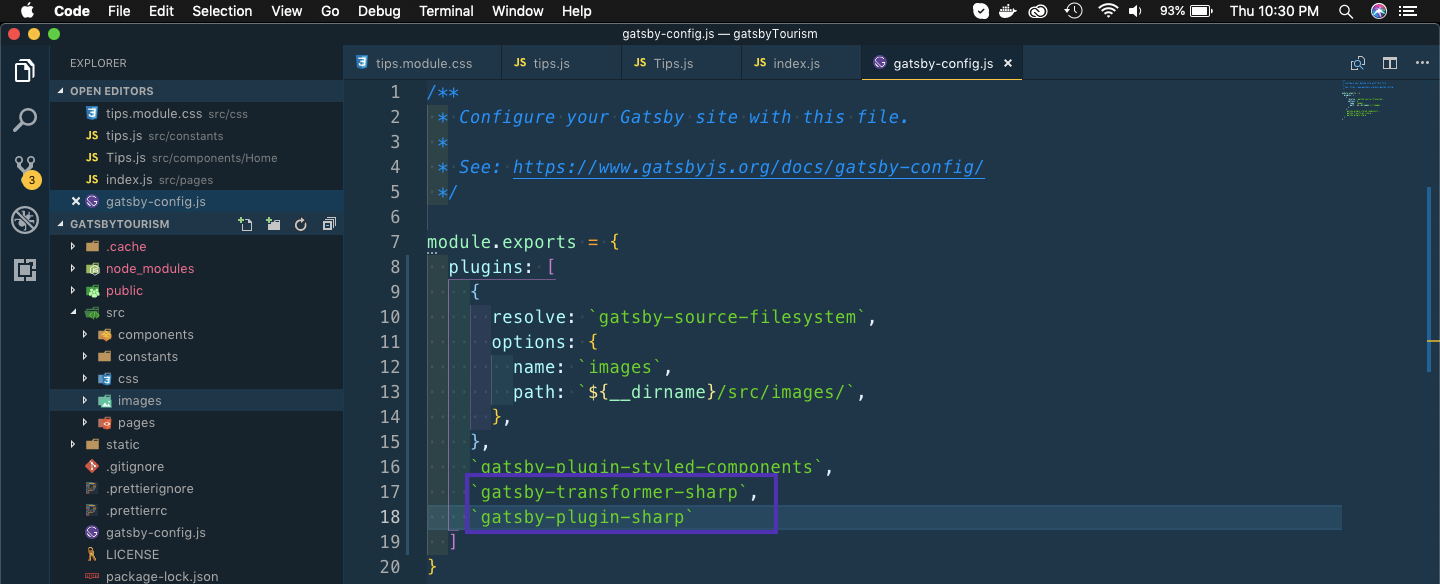Click the Docker whale icon in menu bar
This screenshot has width=1440, height=584.
1010,11
